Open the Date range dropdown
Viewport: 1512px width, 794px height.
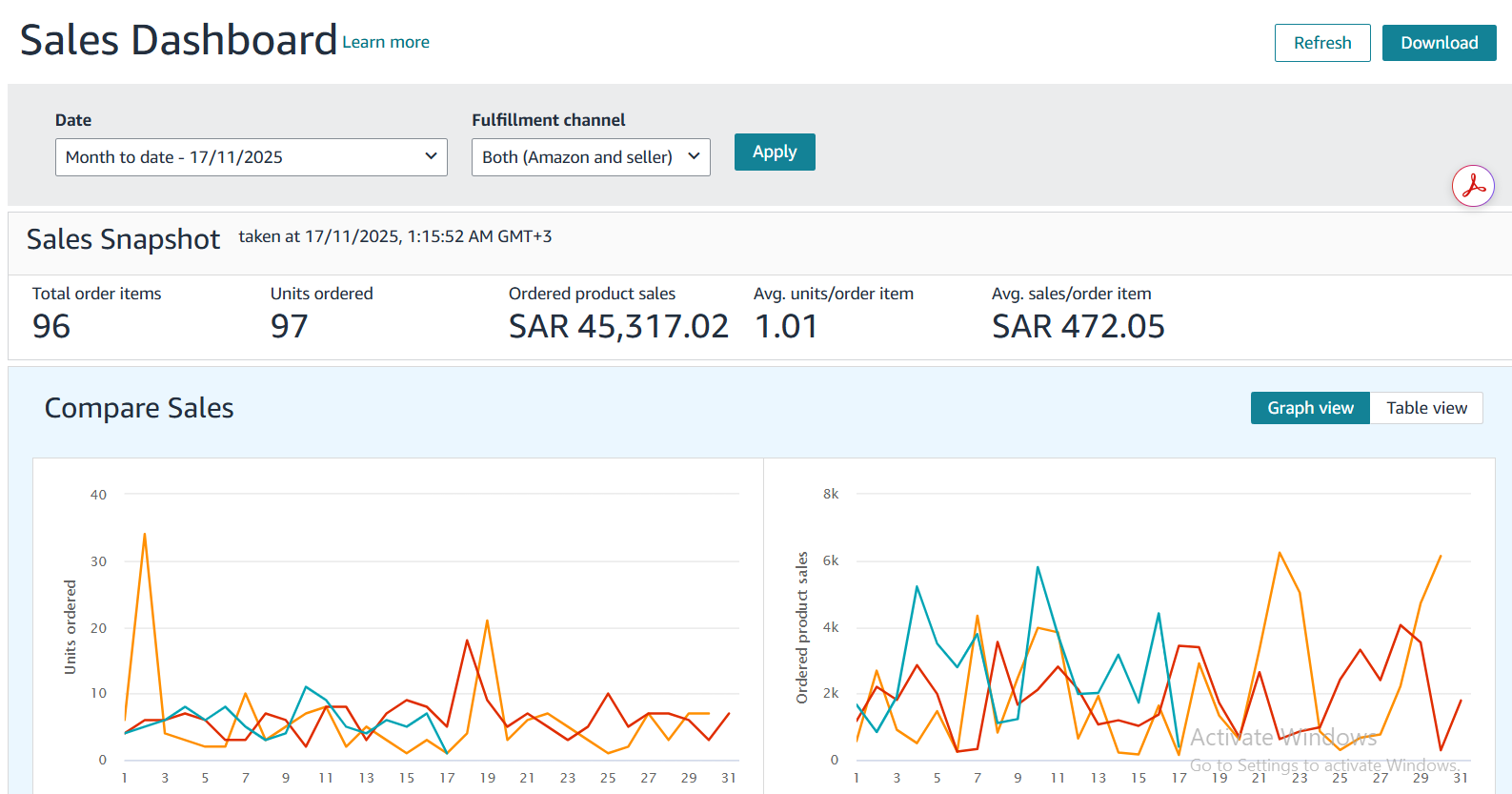[x=251, y=157]
